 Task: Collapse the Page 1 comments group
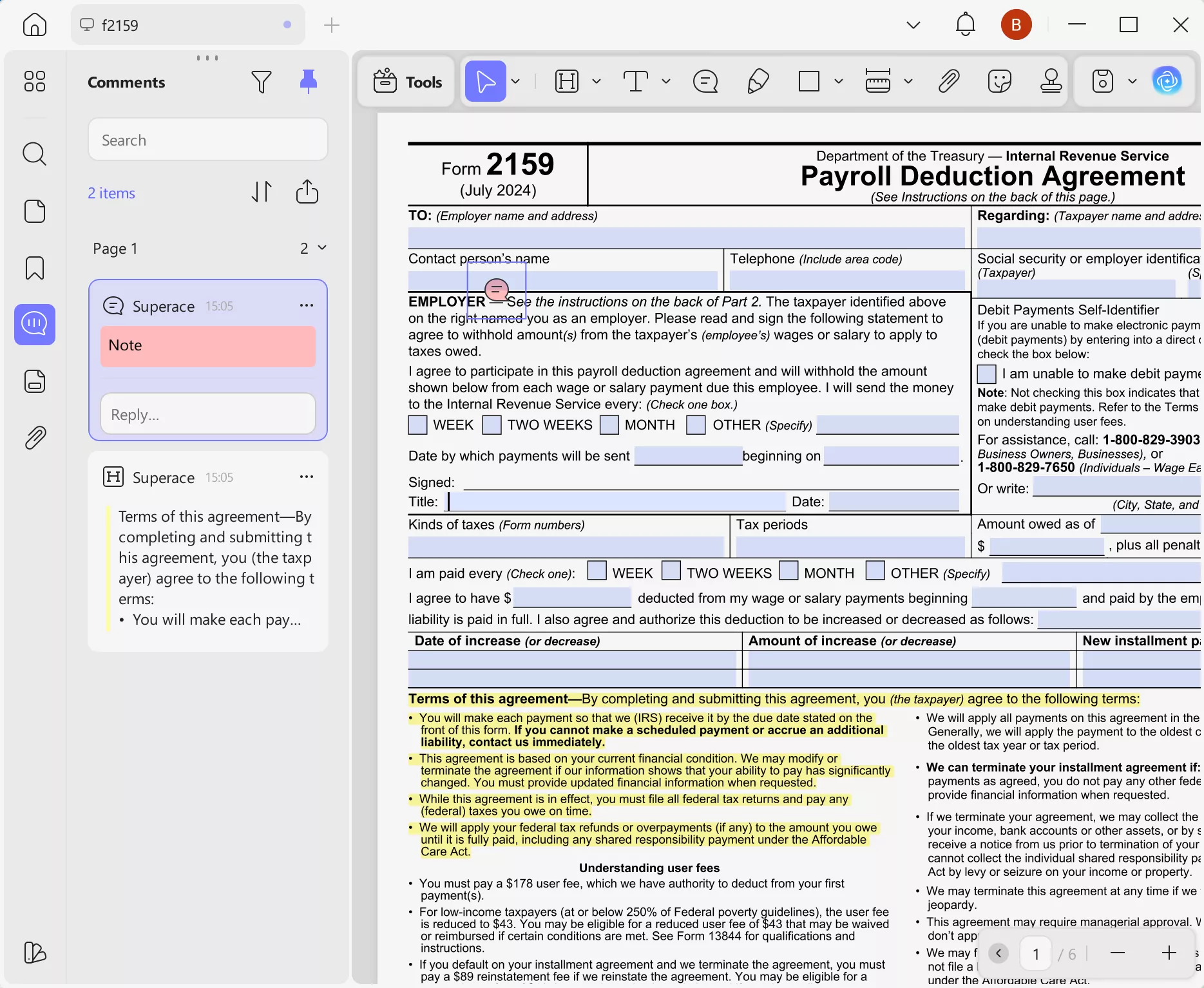pyautogui.click(x=323, y=247)
